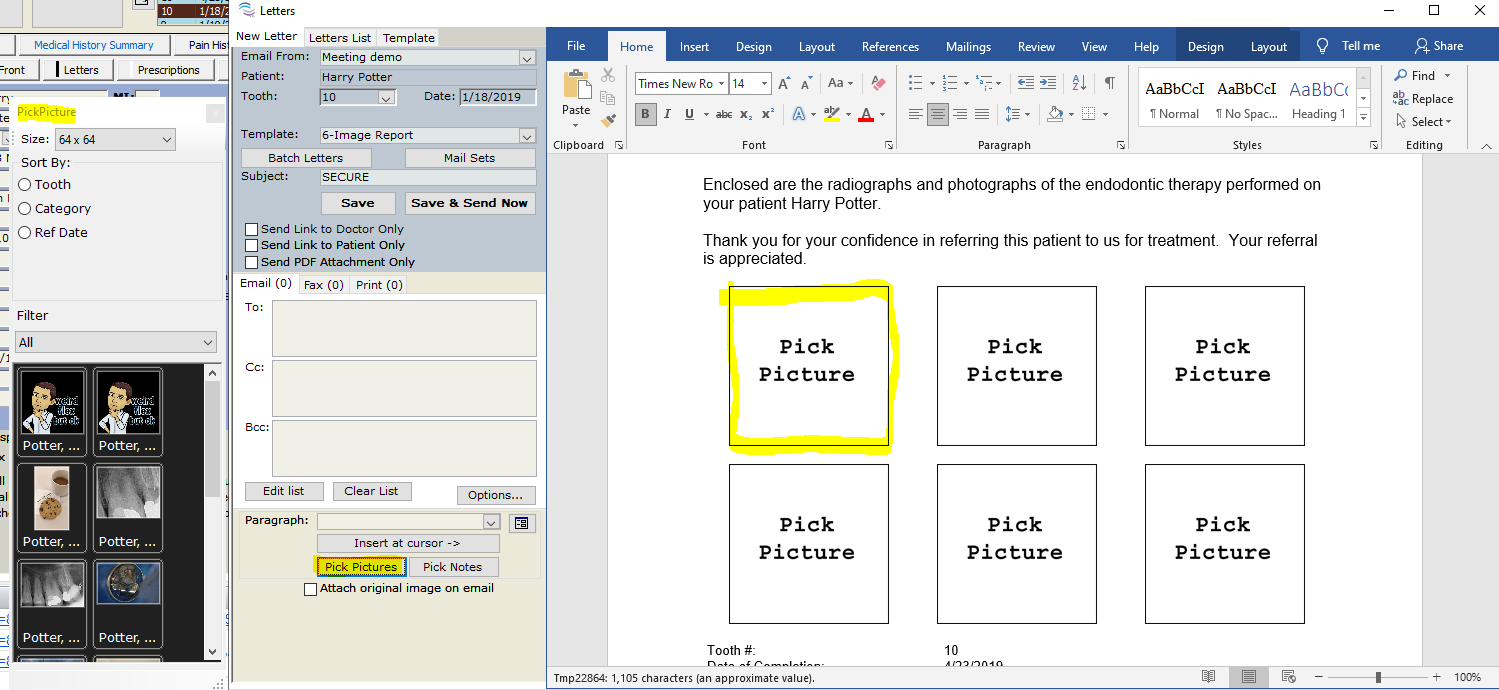This screenshot has width=1499, height=690.
Task: Click the paragraph editor icon beside Paragraph dropdown
Action: 520,523
